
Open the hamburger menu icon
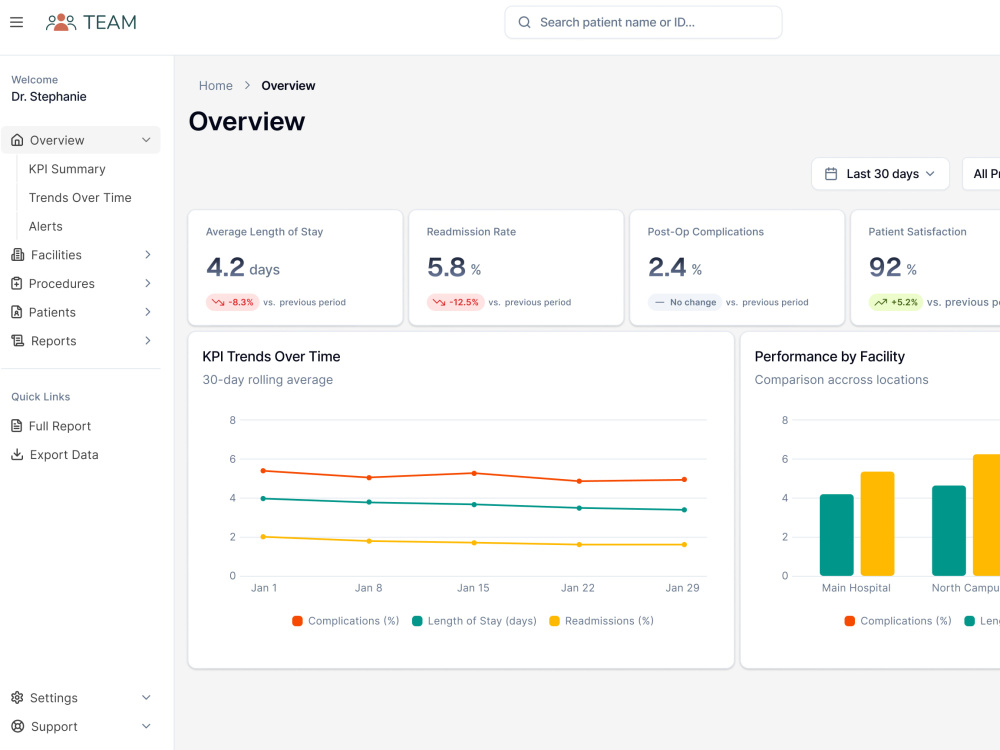pyautogui.click(x=17, y=22)
